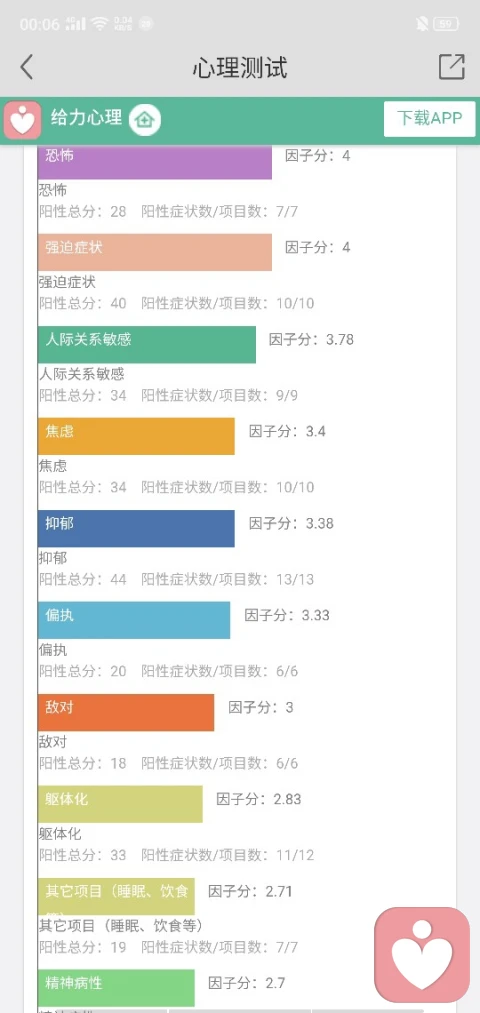The image size is (480, 1013).
Task: Select the salmon 强迫症状 bar
Action: point(154,252)
